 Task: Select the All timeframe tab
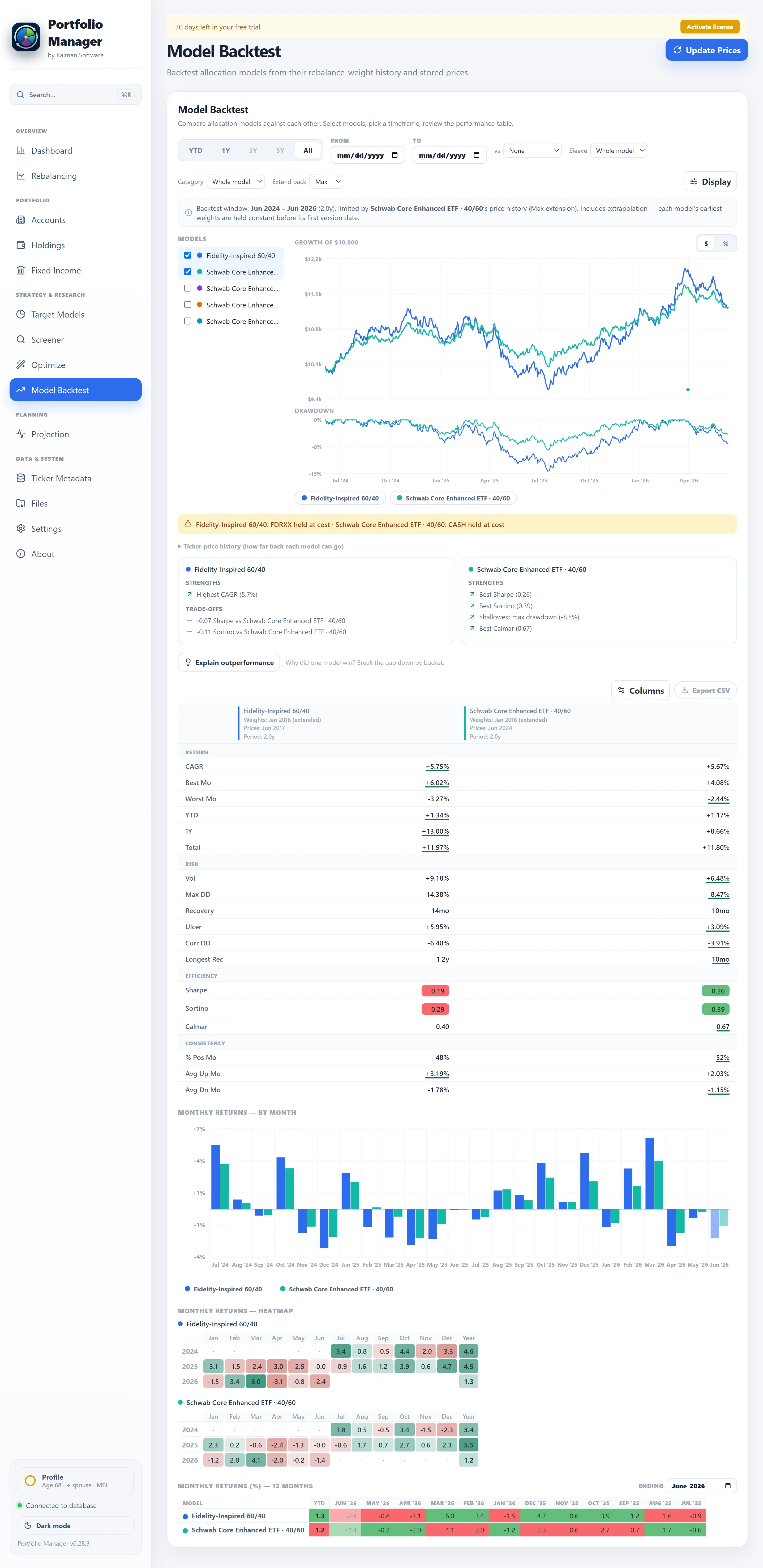[x=308, y=150]
